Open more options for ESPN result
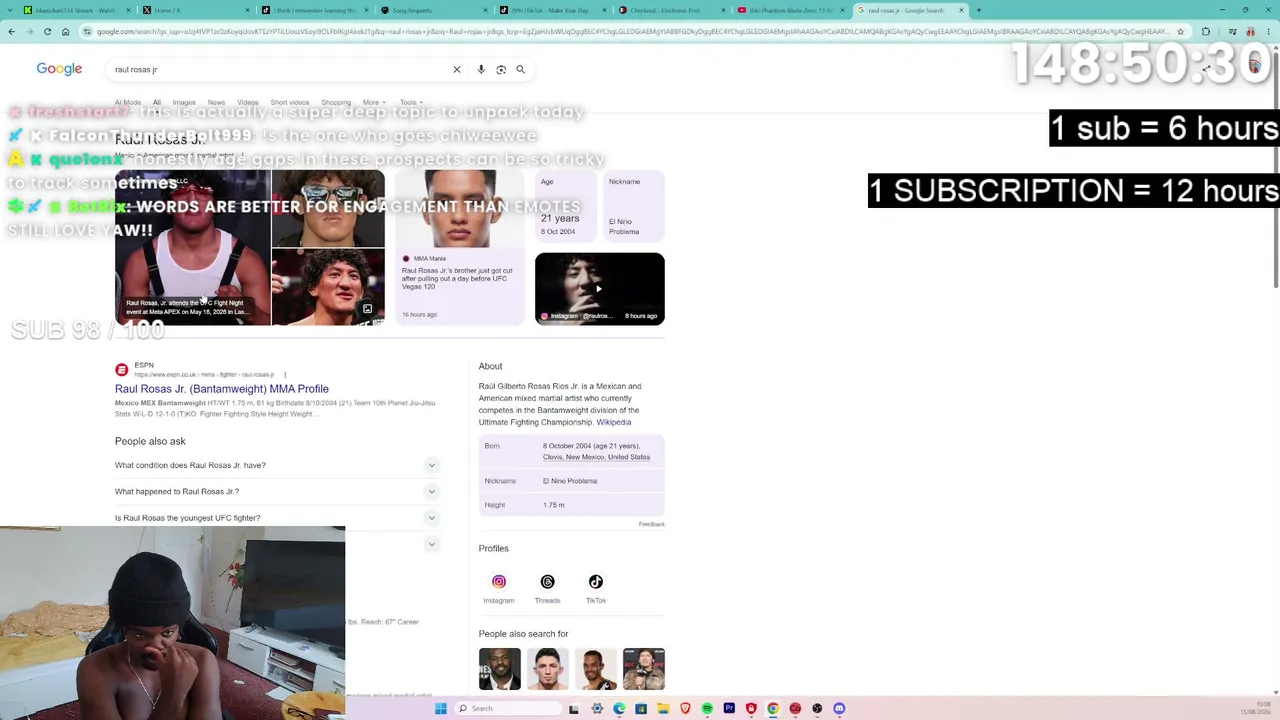This screenshot has width=1280, height=720. pyautogui.click(x=285, y=375)
